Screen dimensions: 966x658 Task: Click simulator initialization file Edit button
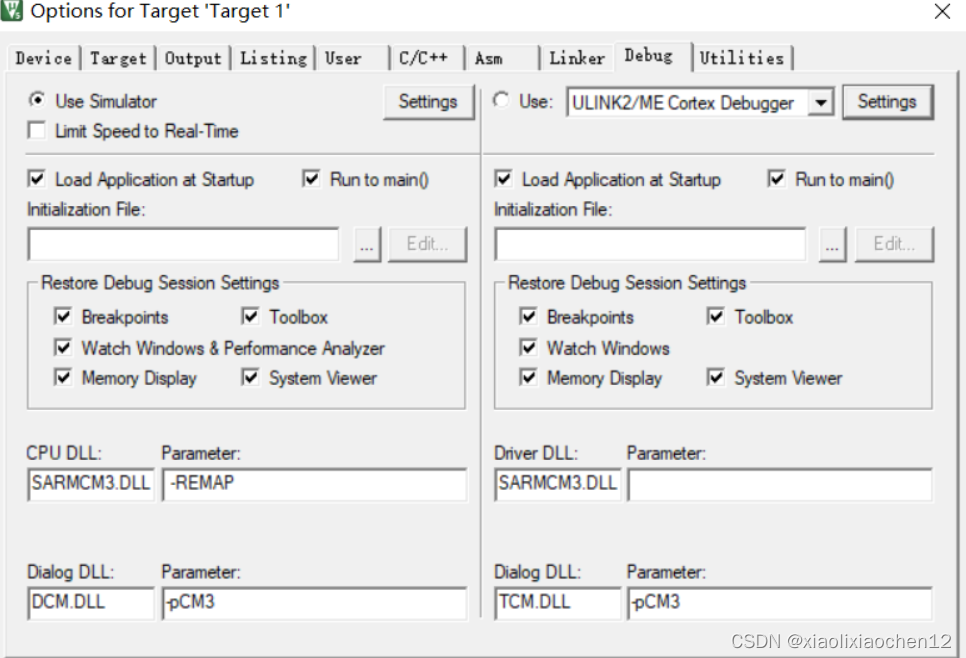428,245
